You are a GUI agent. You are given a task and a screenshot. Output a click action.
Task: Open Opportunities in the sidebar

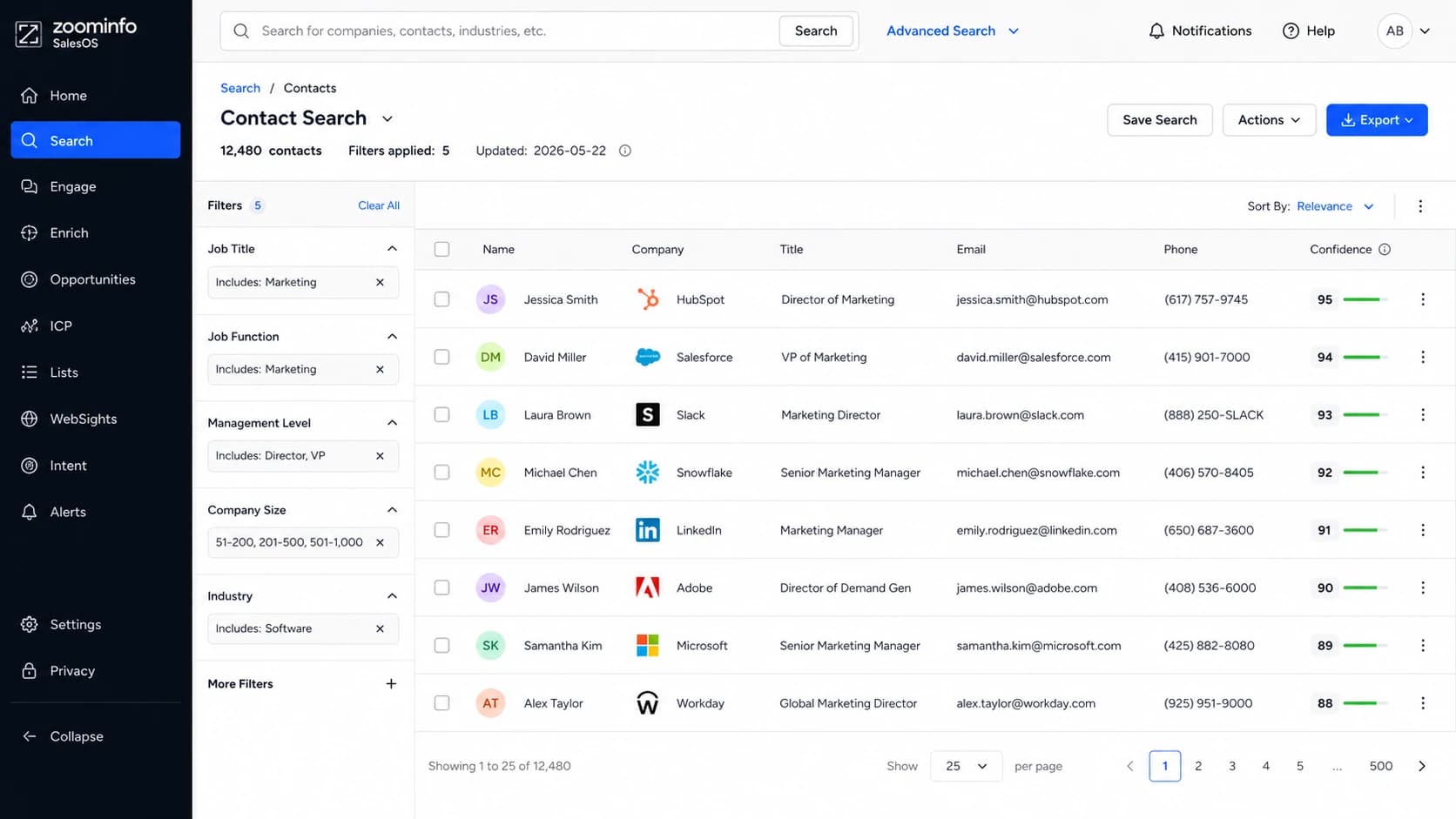[96, 279]
